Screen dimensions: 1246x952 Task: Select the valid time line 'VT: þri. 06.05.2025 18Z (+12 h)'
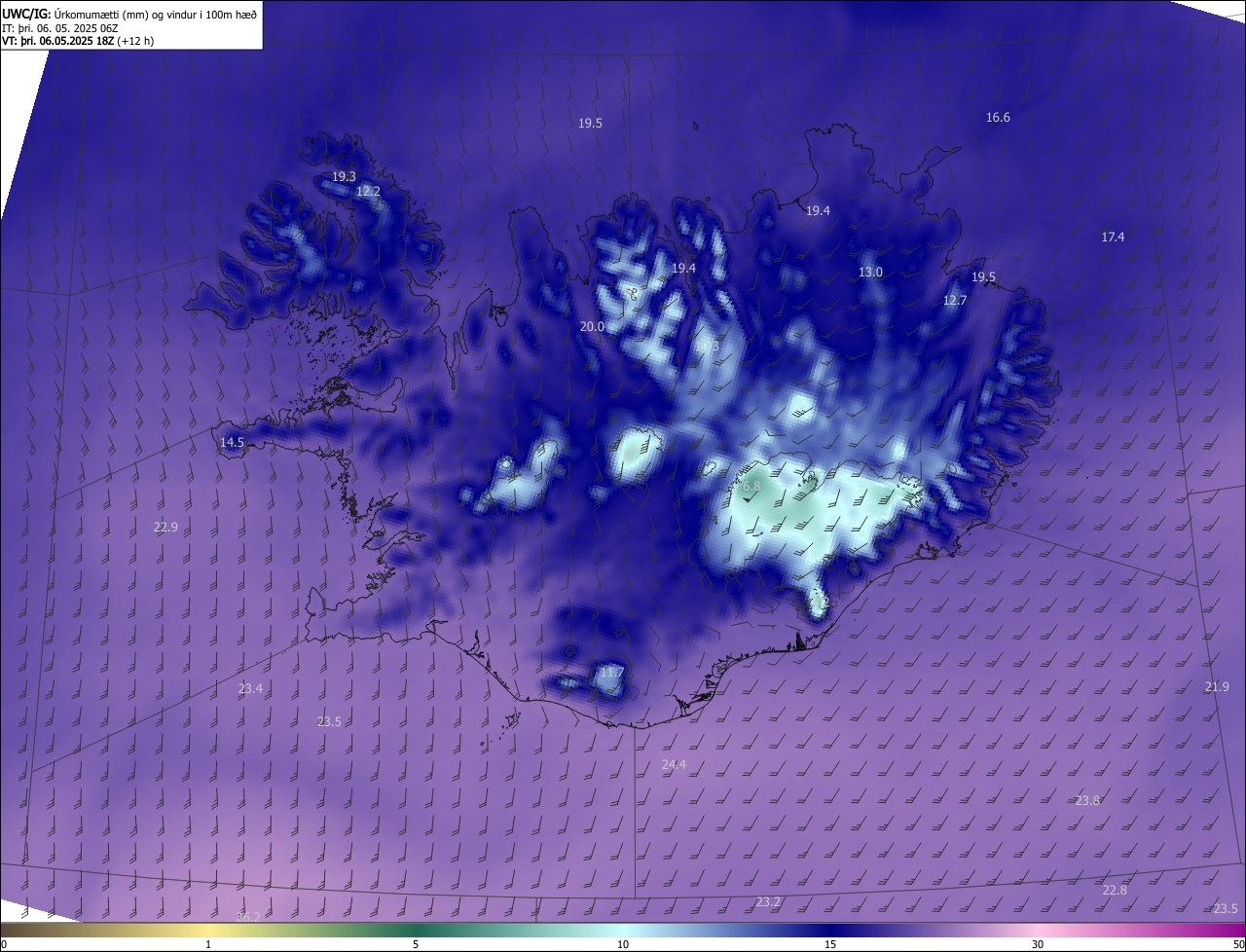point(78,41)
